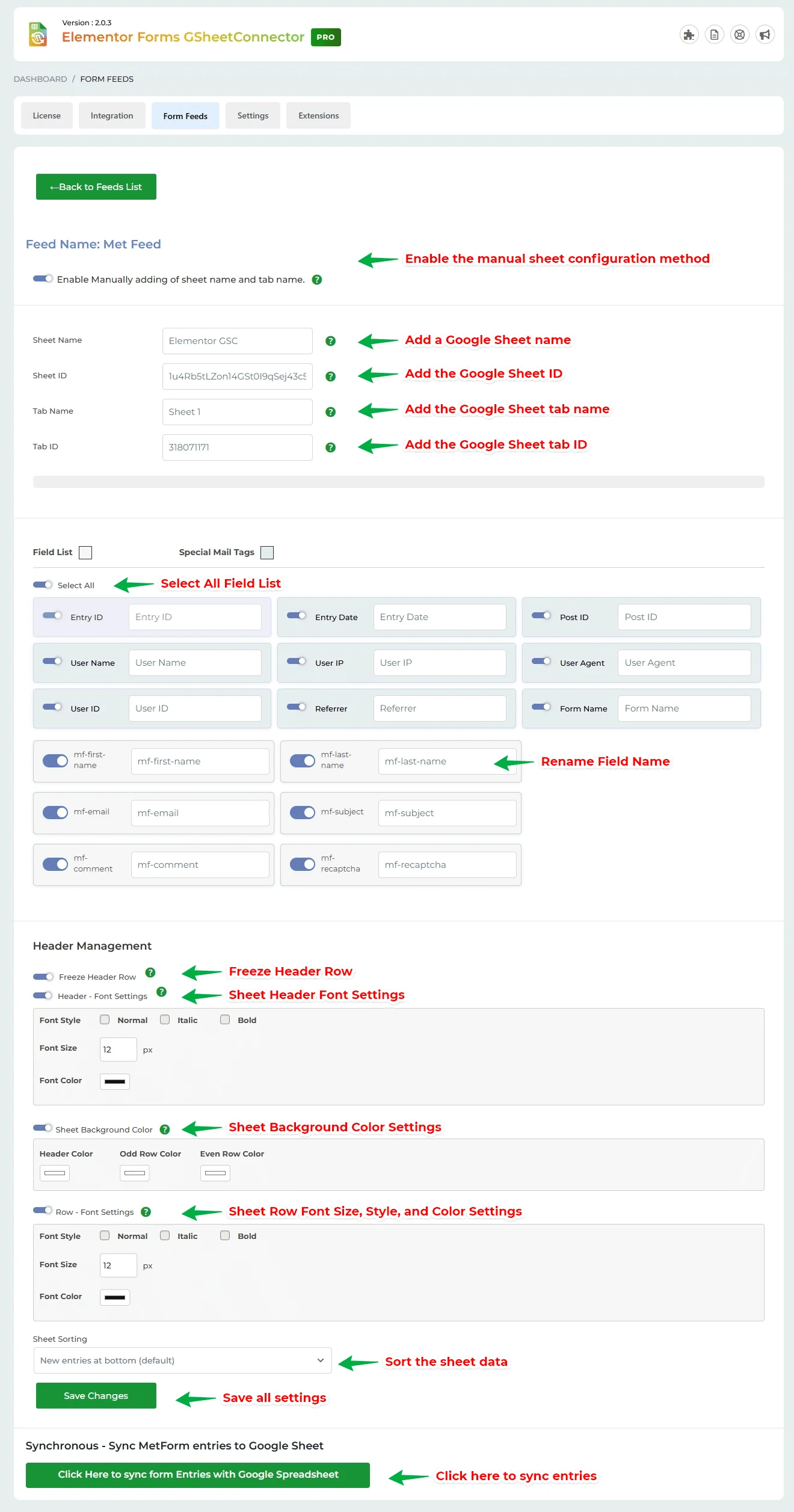The width and height of the screenshot is (794, 1512).
Task: Toggle the Freeze Header Row switch
Action: tap(43, 976)
